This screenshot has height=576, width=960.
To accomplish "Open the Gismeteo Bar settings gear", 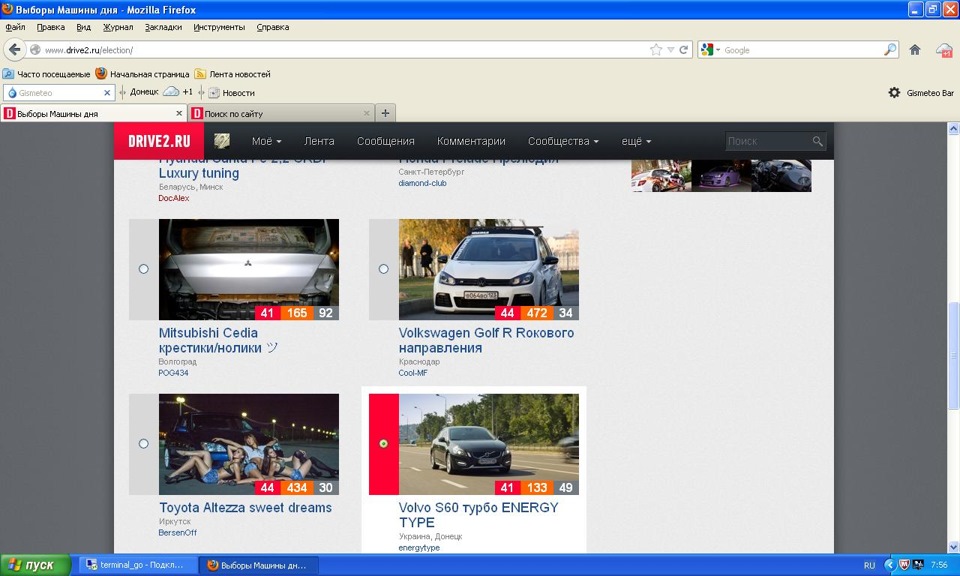I will pos(894,92).
